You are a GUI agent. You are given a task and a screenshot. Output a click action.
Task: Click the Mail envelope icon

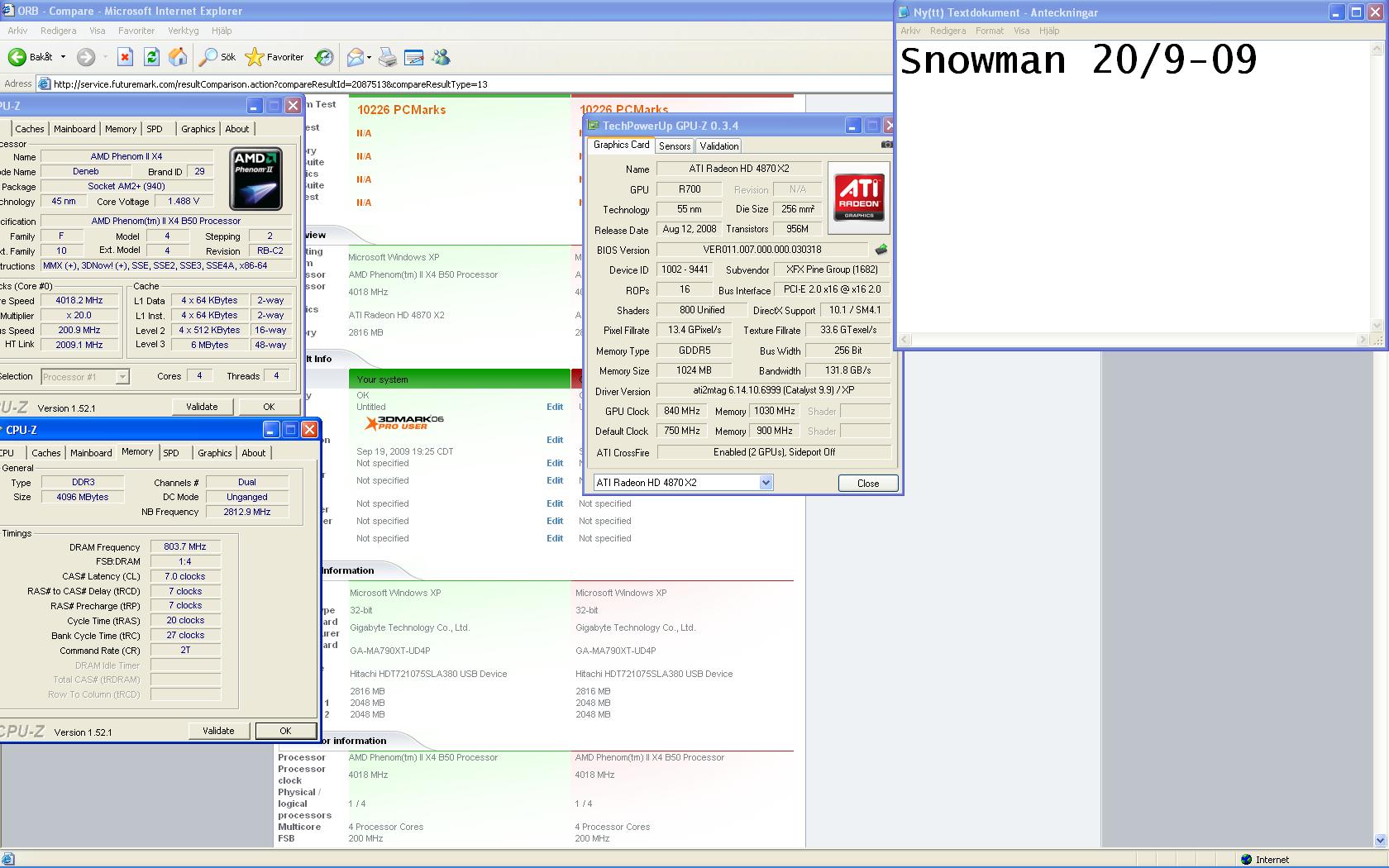coord(355,57)
